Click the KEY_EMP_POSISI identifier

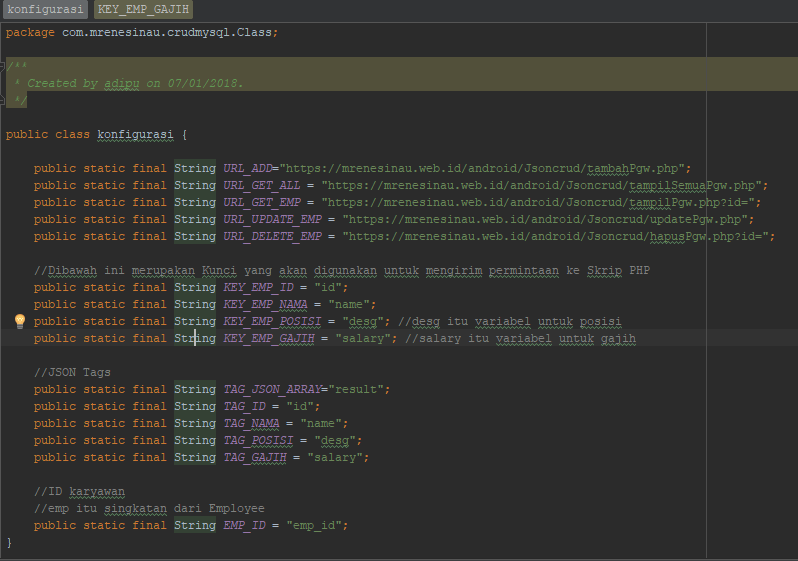(272, 321)
